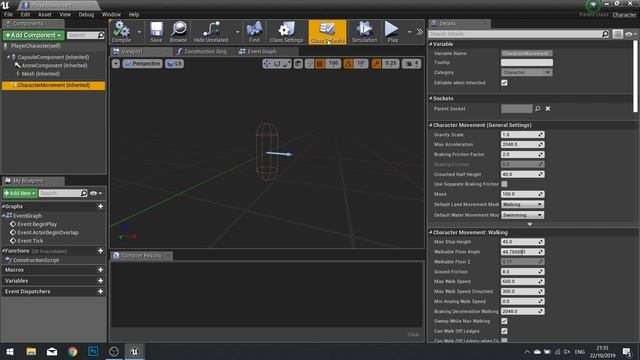Toggle Hide Unrelated nodes
The width and height of the screenshot is (640, 360).
(211, 32)
